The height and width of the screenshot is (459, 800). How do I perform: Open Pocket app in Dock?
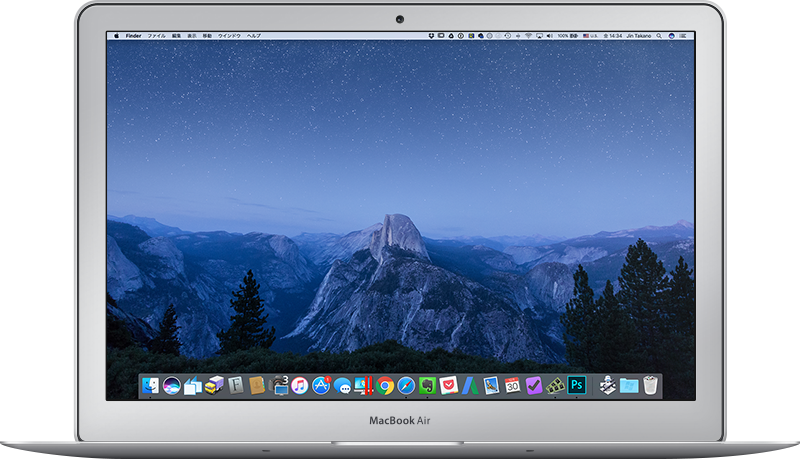(x=449, y=386)
